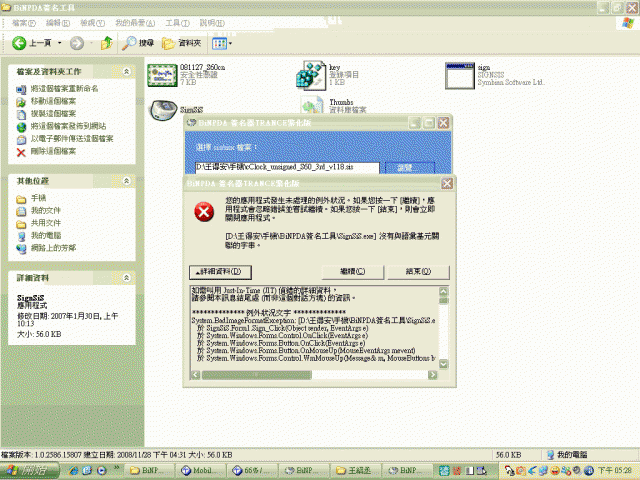Collapse the 其他位置 panel

click(x=127, y=180)
